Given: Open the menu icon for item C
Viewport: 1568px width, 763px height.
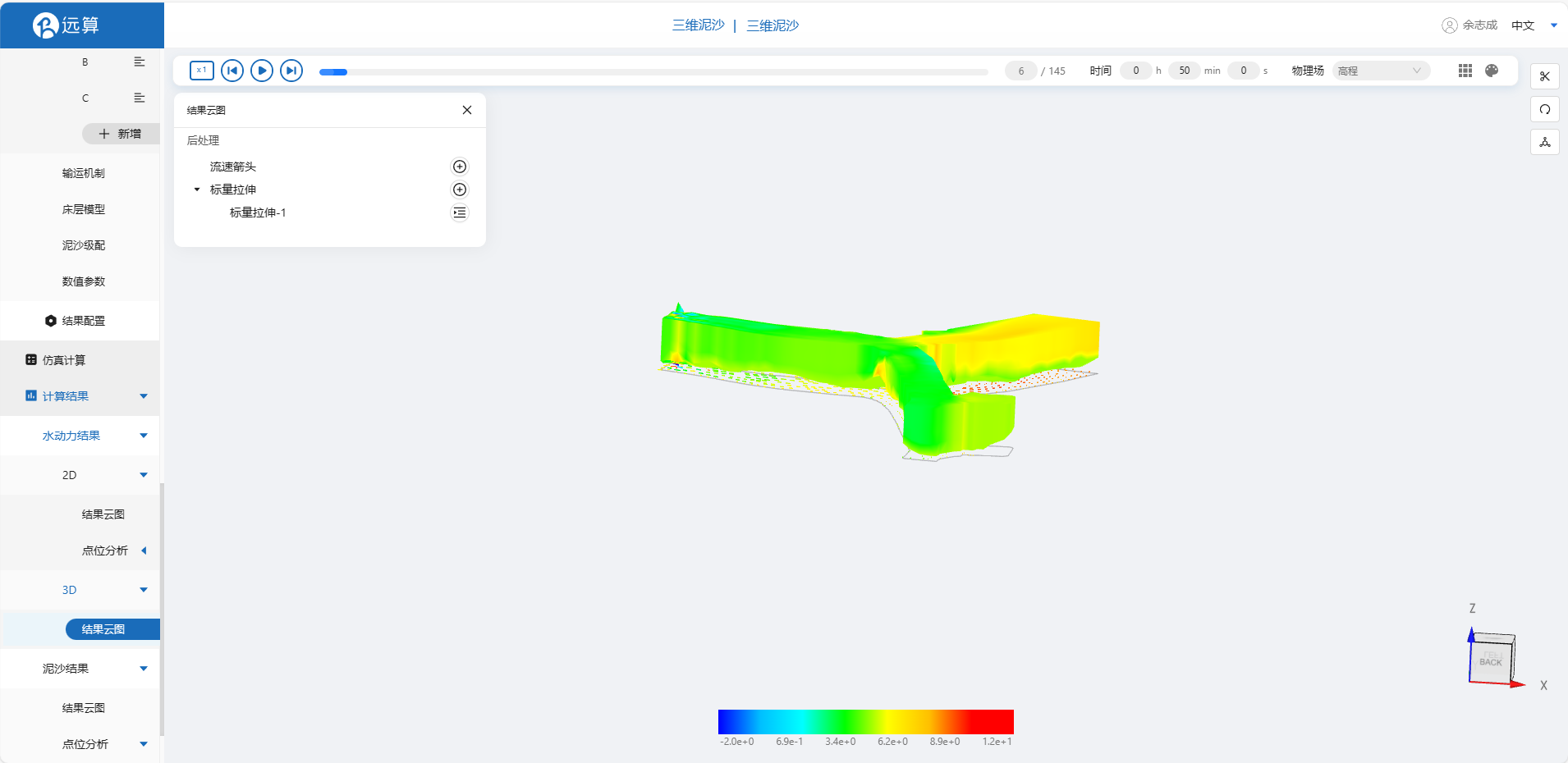Looking at the screenshot, I should pos(140,98).
